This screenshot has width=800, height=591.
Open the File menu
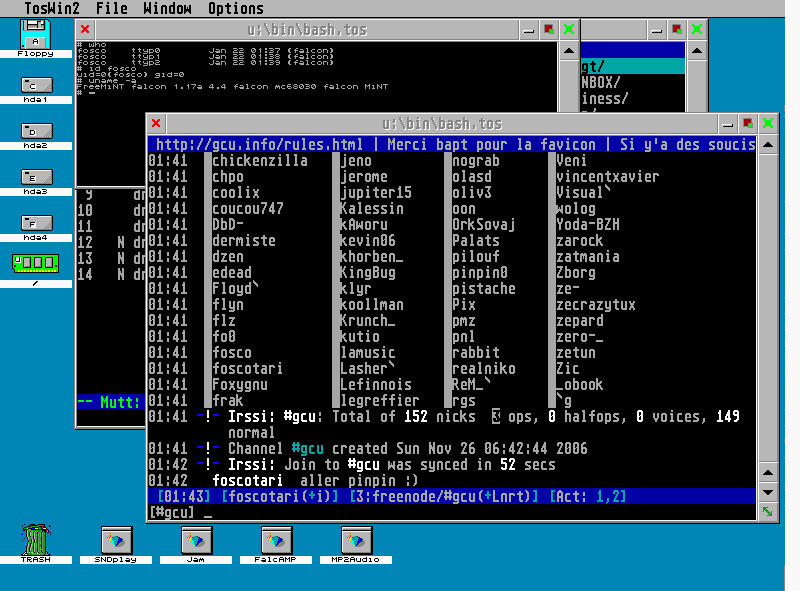coord(111,9)
